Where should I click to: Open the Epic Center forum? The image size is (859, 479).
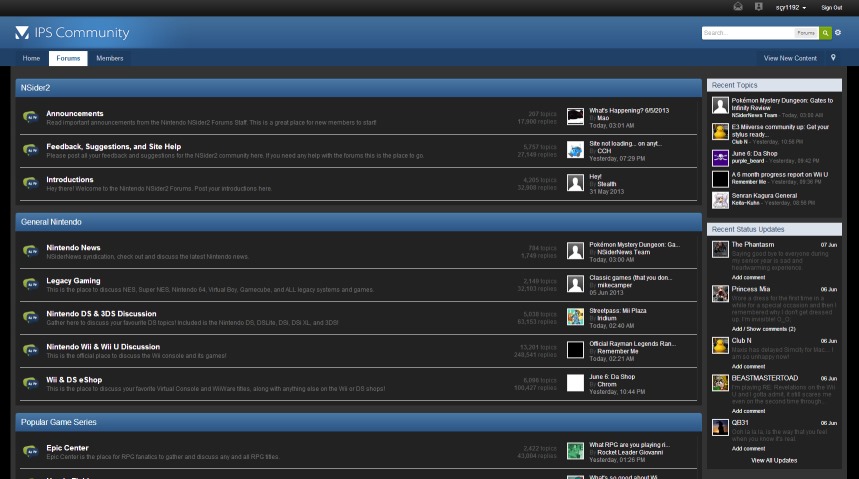[67, 448]
